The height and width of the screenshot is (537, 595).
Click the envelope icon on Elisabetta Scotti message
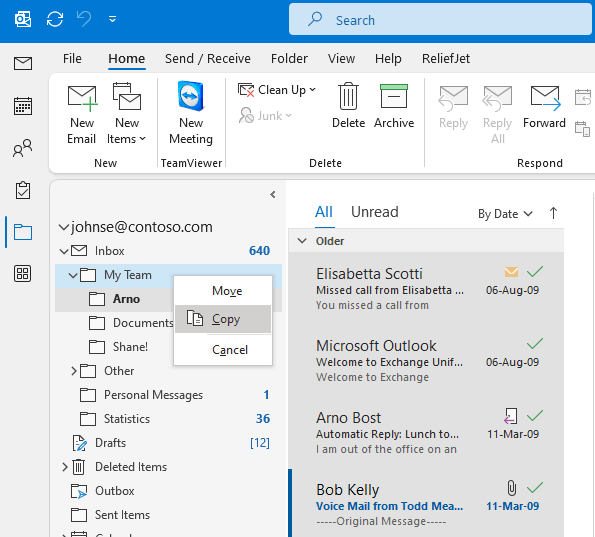(511, 272)
